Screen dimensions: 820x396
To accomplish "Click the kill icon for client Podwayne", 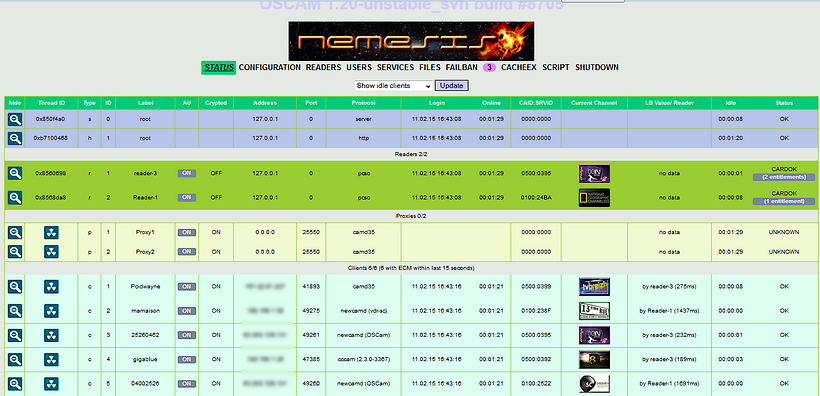I will 51,287.
